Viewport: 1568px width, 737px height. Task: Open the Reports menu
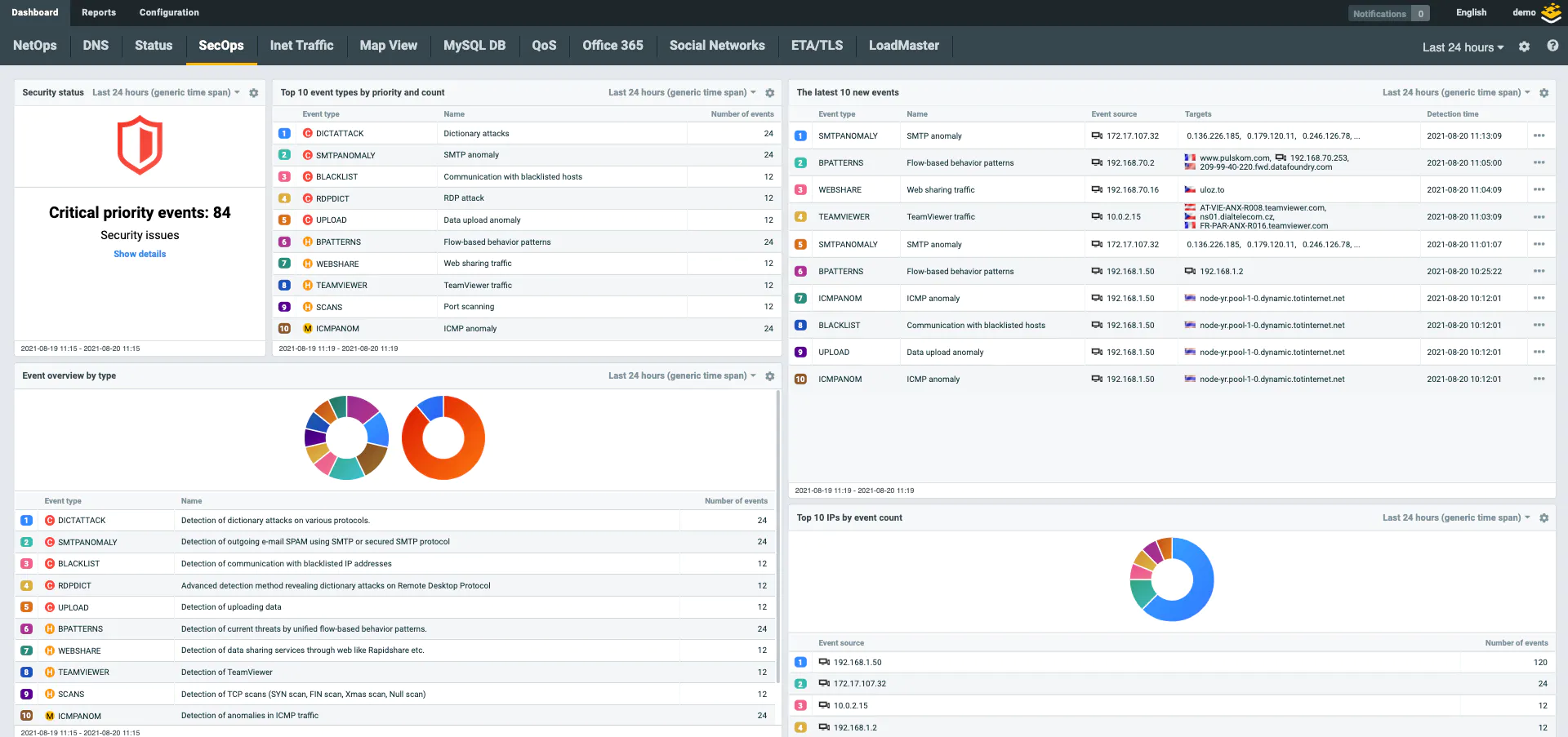click(x=98, y=12)
